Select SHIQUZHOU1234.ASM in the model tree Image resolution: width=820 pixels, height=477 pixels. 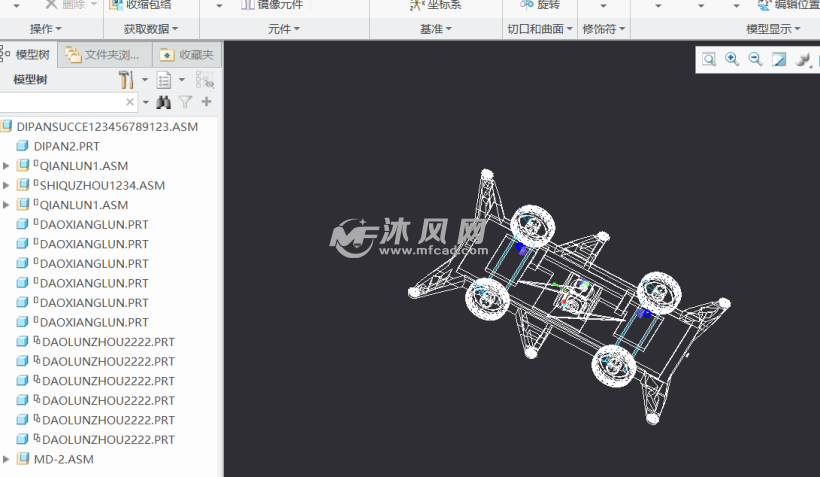[102, 185]
